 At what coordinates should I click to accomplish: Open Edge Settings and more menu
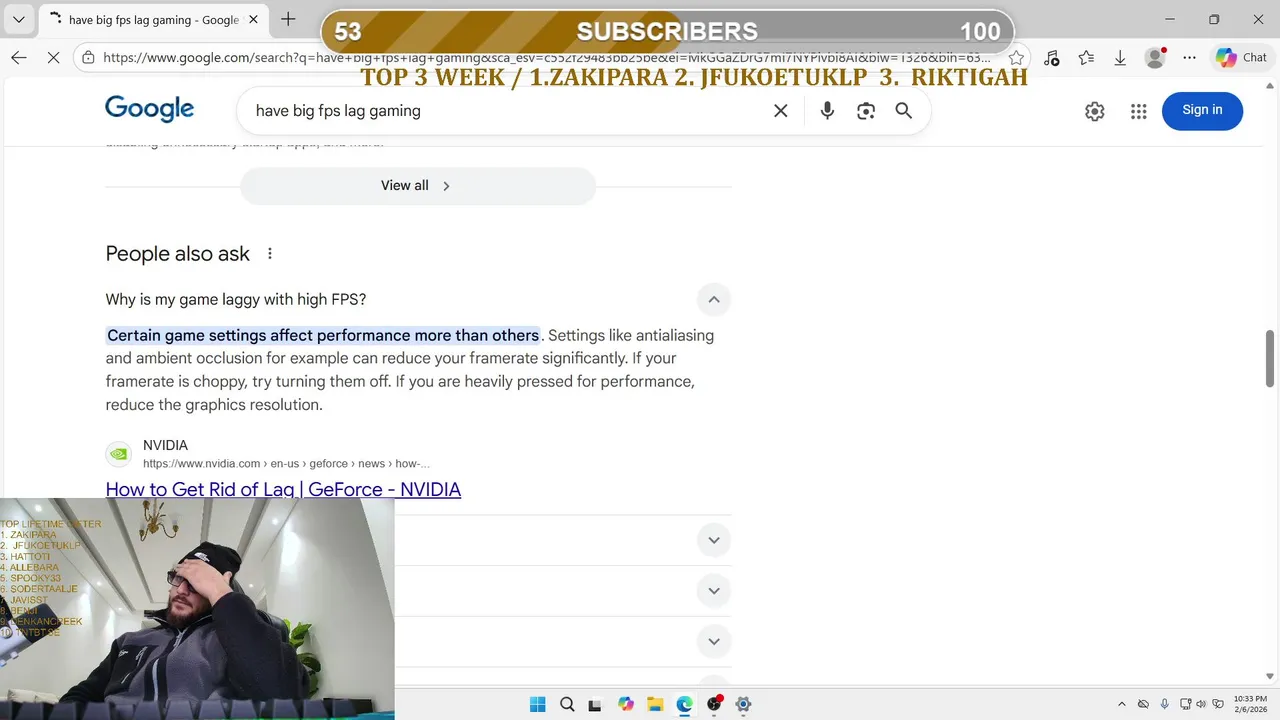click(1189, 58)
